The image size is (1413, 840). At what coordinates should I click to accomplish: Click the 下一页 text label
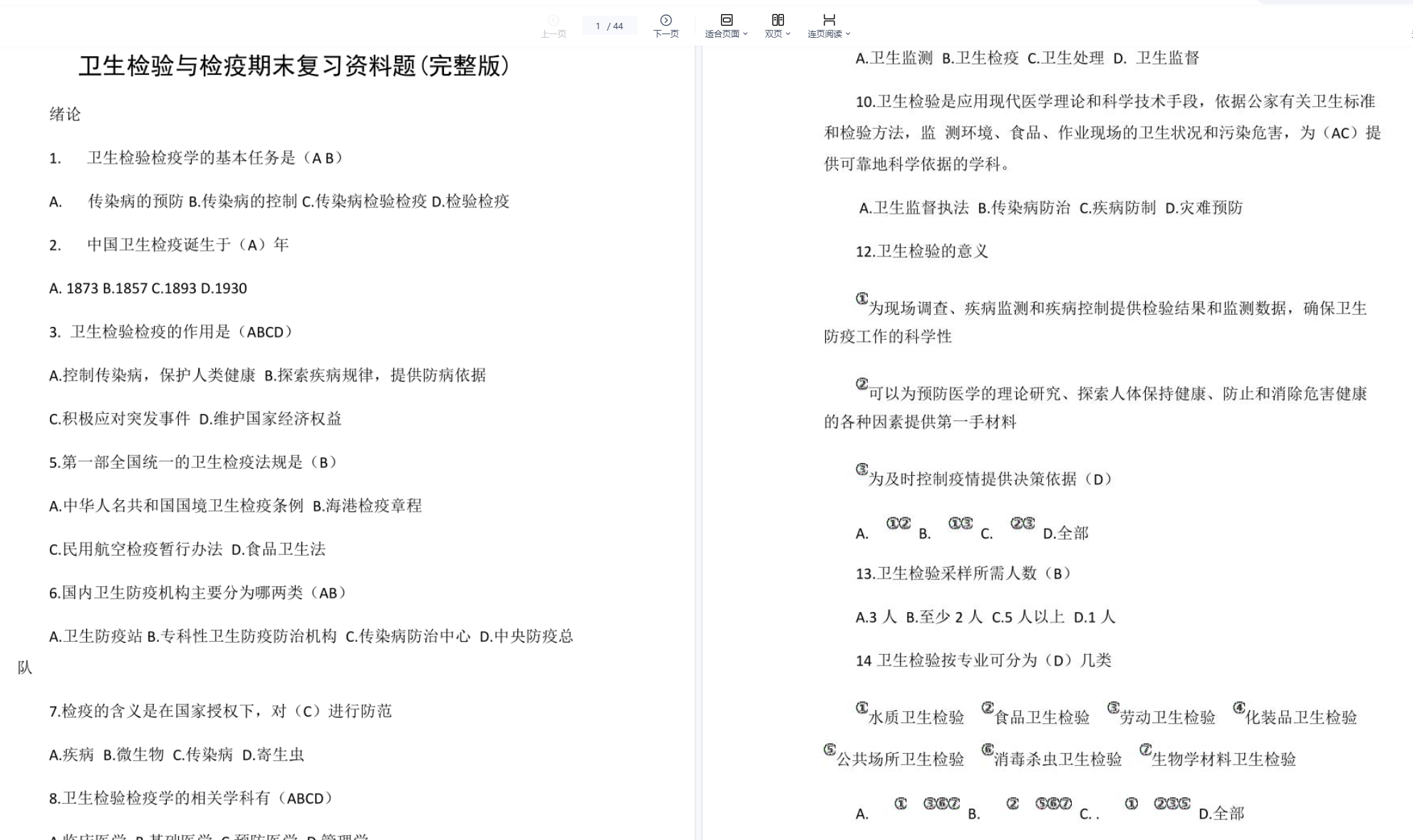click(x=666, y=34)
